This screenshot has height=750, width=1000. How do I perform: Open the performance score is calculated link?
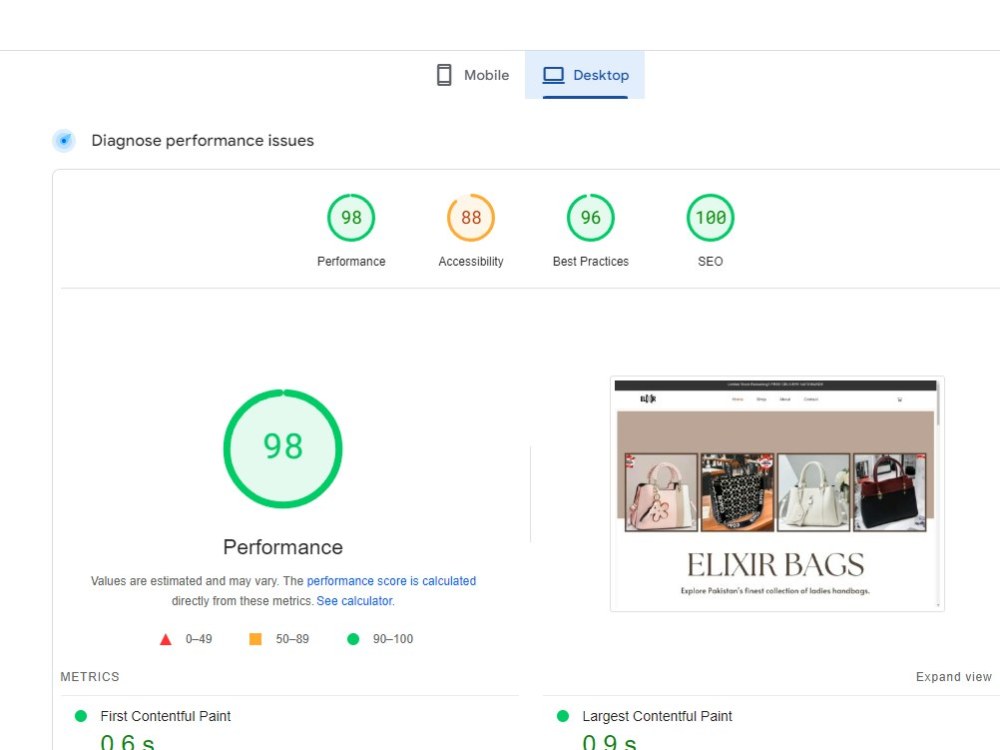[391, 581]
